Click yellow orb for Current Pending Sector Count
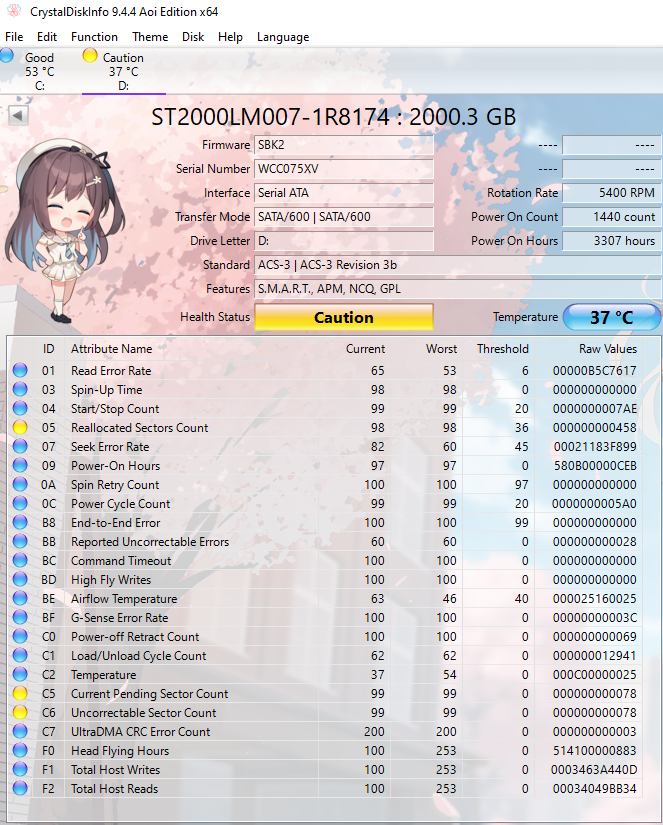The width and height of the screenshot is (663, 825). [x=20, y=693]
